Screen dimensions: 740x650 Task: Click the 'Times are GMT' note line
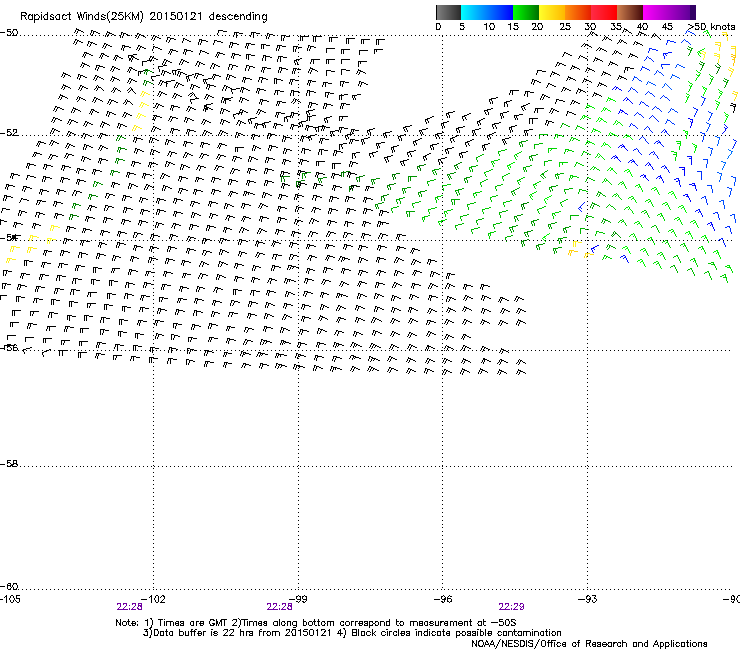tap(316, 623)
